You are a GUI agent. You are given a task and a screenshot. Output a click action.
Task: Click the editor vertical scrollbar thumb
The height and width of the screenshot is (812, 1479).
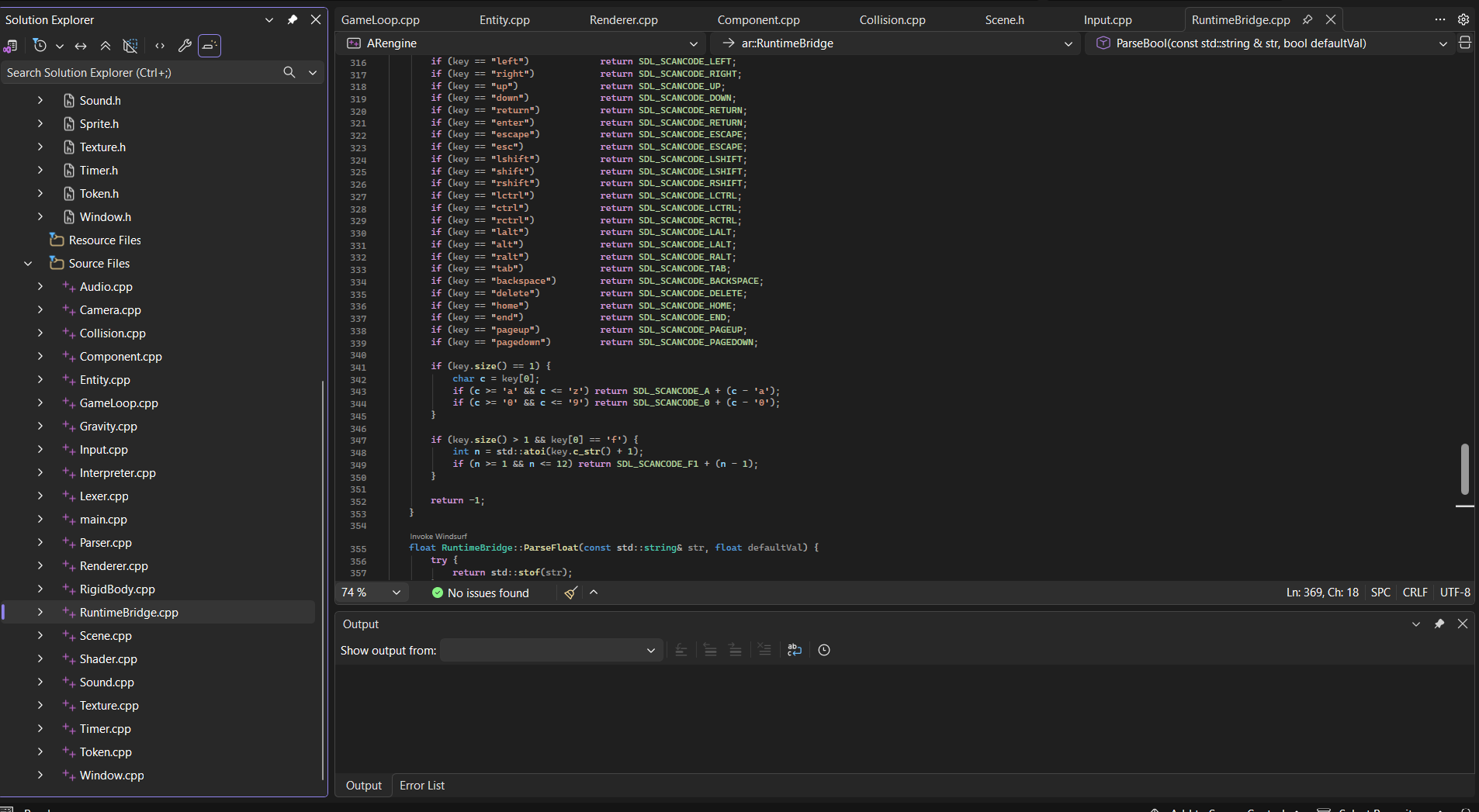coord(1465,468)
